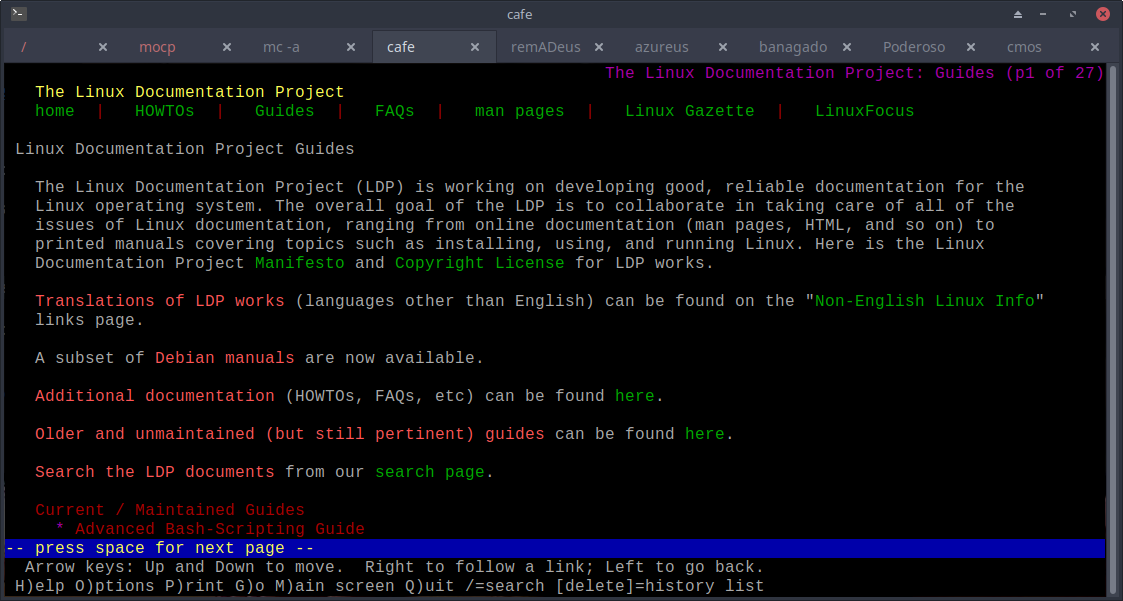Close the banagado tab
The height and width of the screenshot is (601, 1123).
[x=847, y=47]
